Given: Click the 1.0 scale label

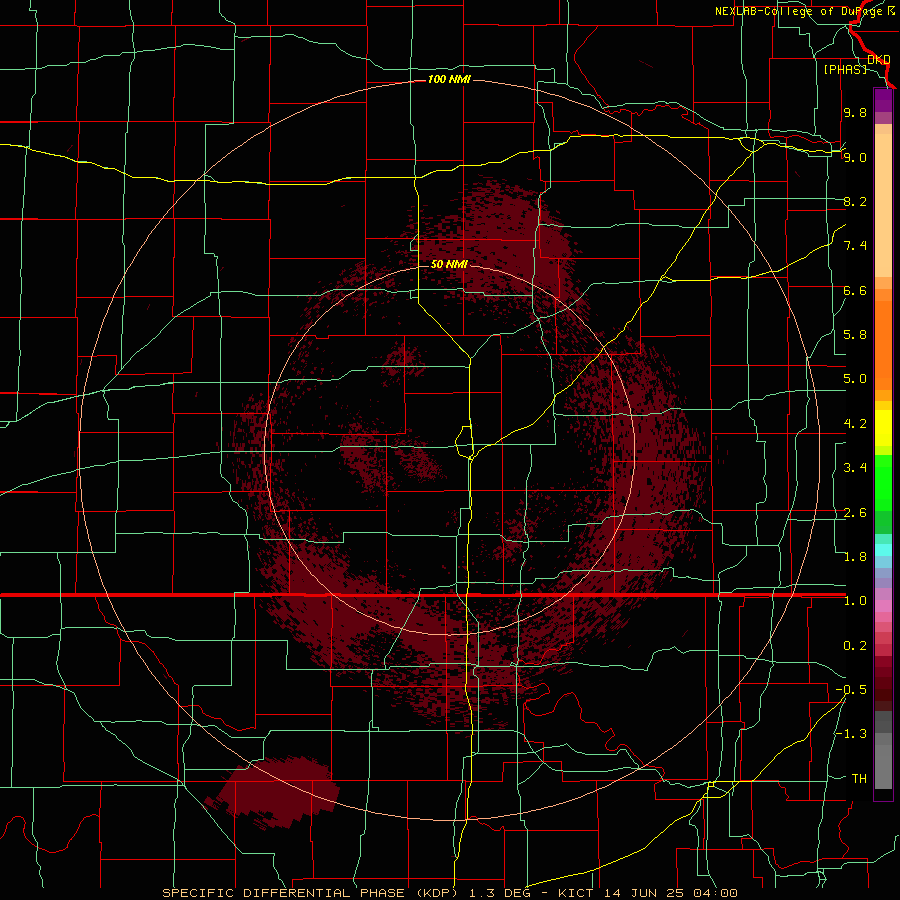Looking at the screenshot, I should 855,601.
